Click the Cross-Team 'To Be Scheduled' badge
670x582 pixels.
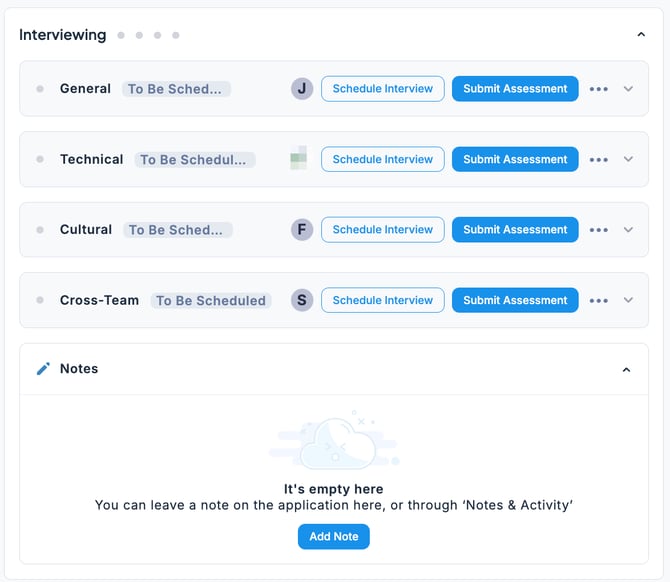tap(211, 300)
